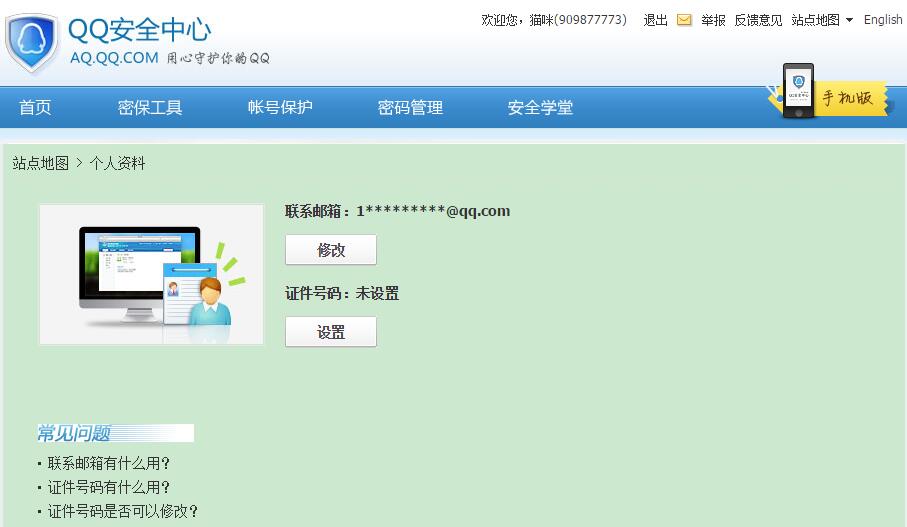Click the QQ Security Center shield logo
The height and width of the screenshot is (527, 907).
32,43
